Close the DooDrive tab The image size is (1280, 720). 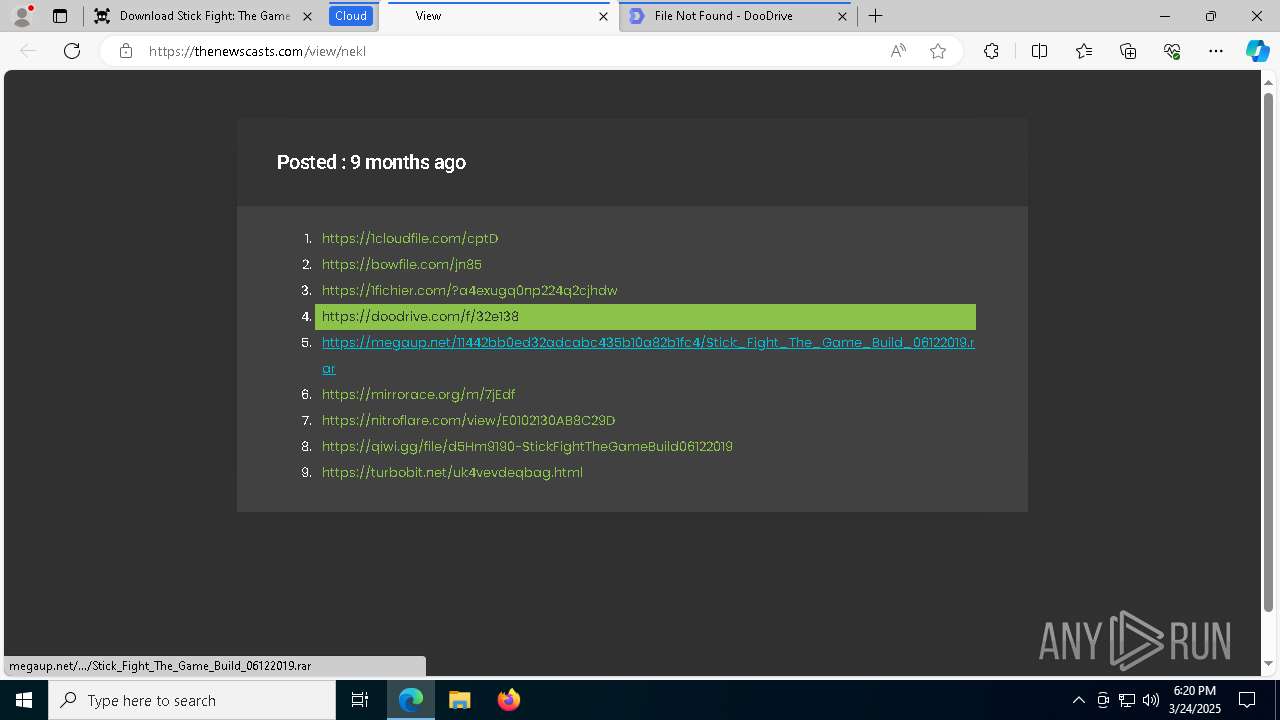click(842, 16)
